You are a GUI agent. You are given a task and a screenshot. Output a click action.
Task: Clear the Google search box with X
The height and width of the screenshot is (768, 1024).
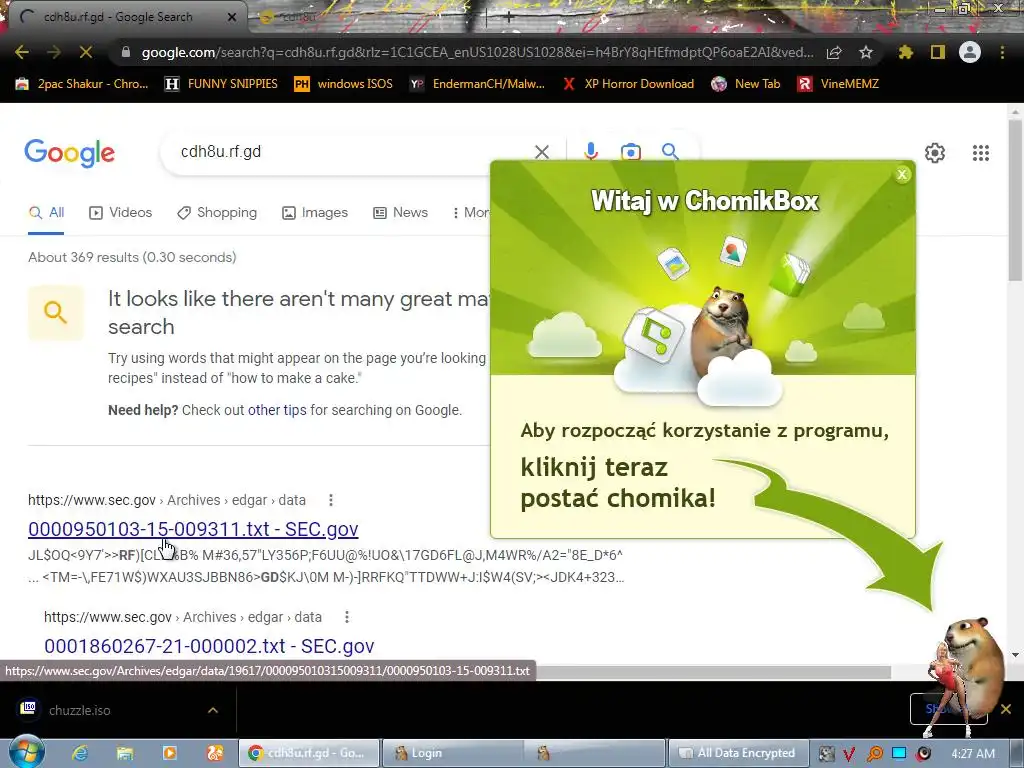(x=542, y=152)
